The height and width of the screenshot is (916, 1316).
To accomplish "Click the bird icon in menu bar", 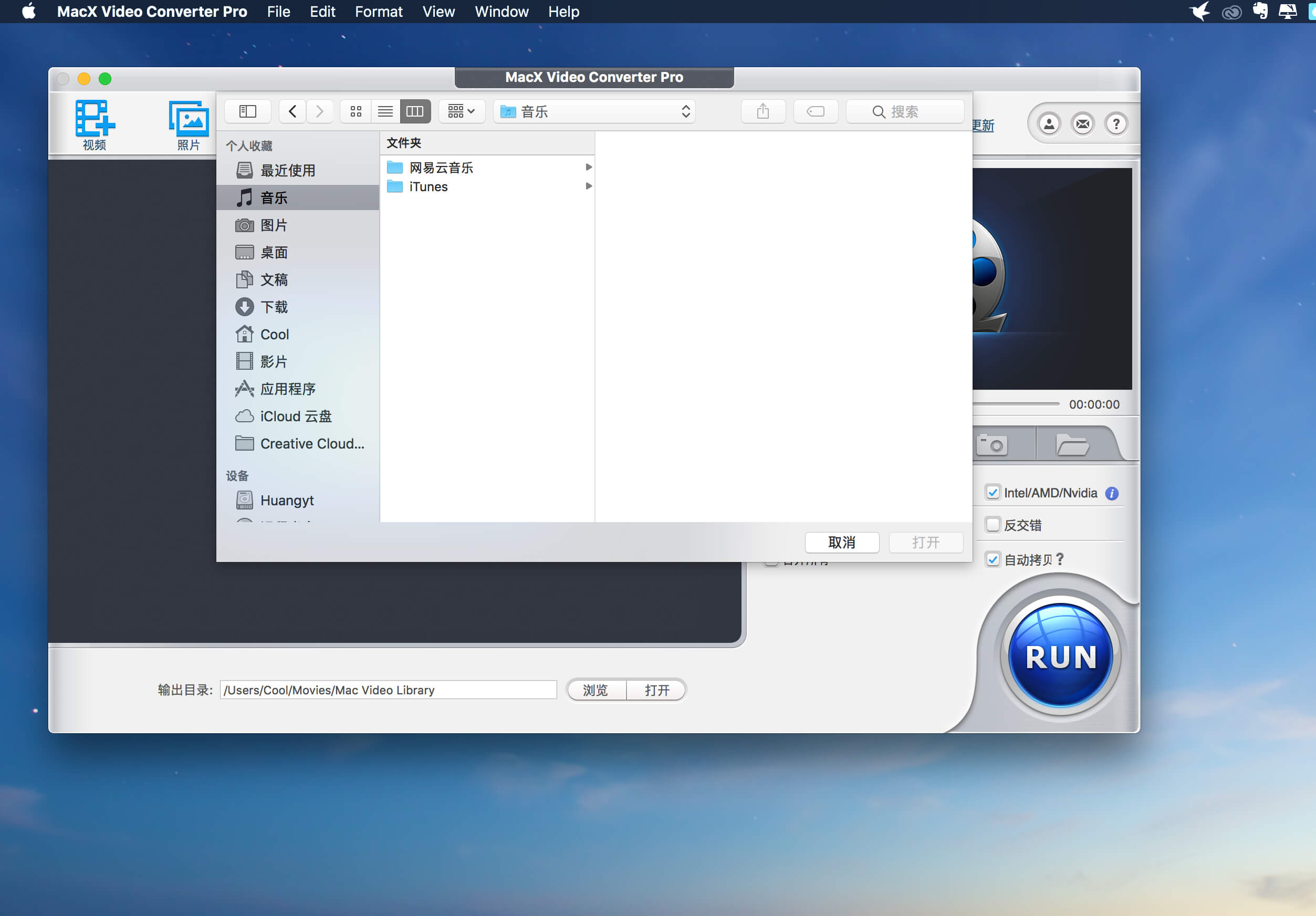I will [x=1200, y=12].
